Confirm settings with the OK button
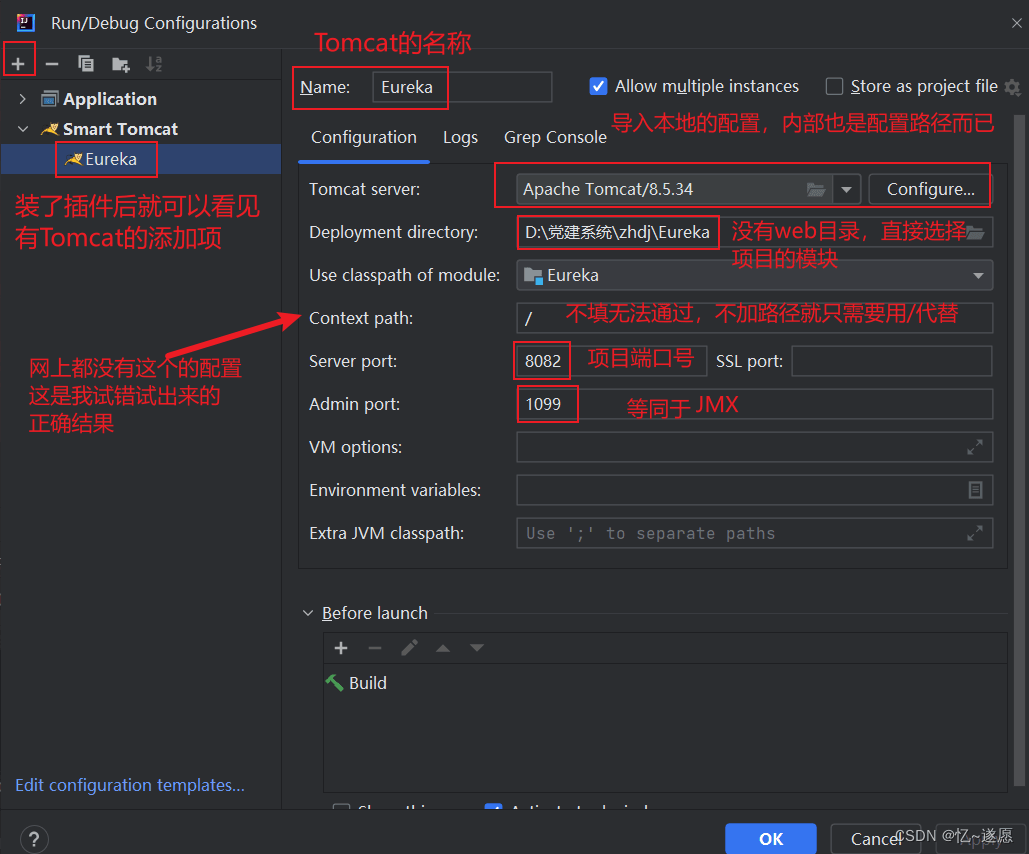 pos(770,839)
